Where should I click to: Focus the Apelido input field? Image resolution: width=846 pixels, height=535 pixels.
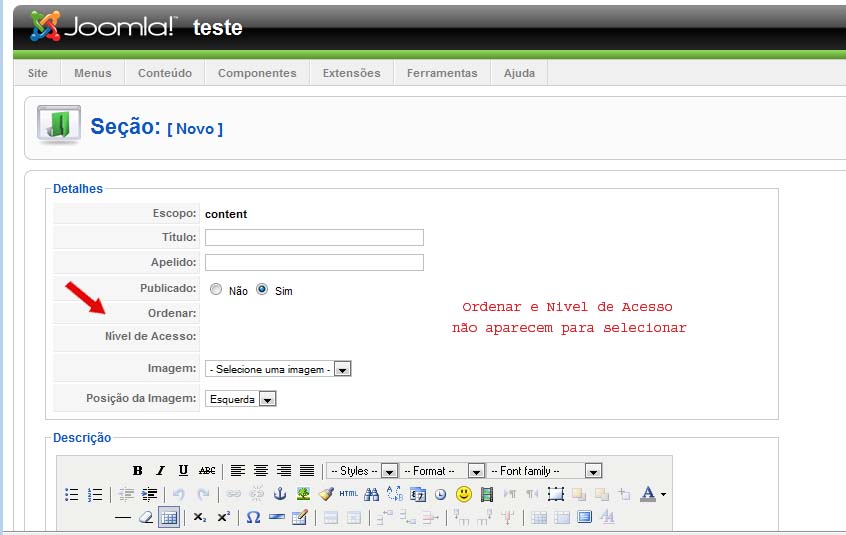[314, 263]
